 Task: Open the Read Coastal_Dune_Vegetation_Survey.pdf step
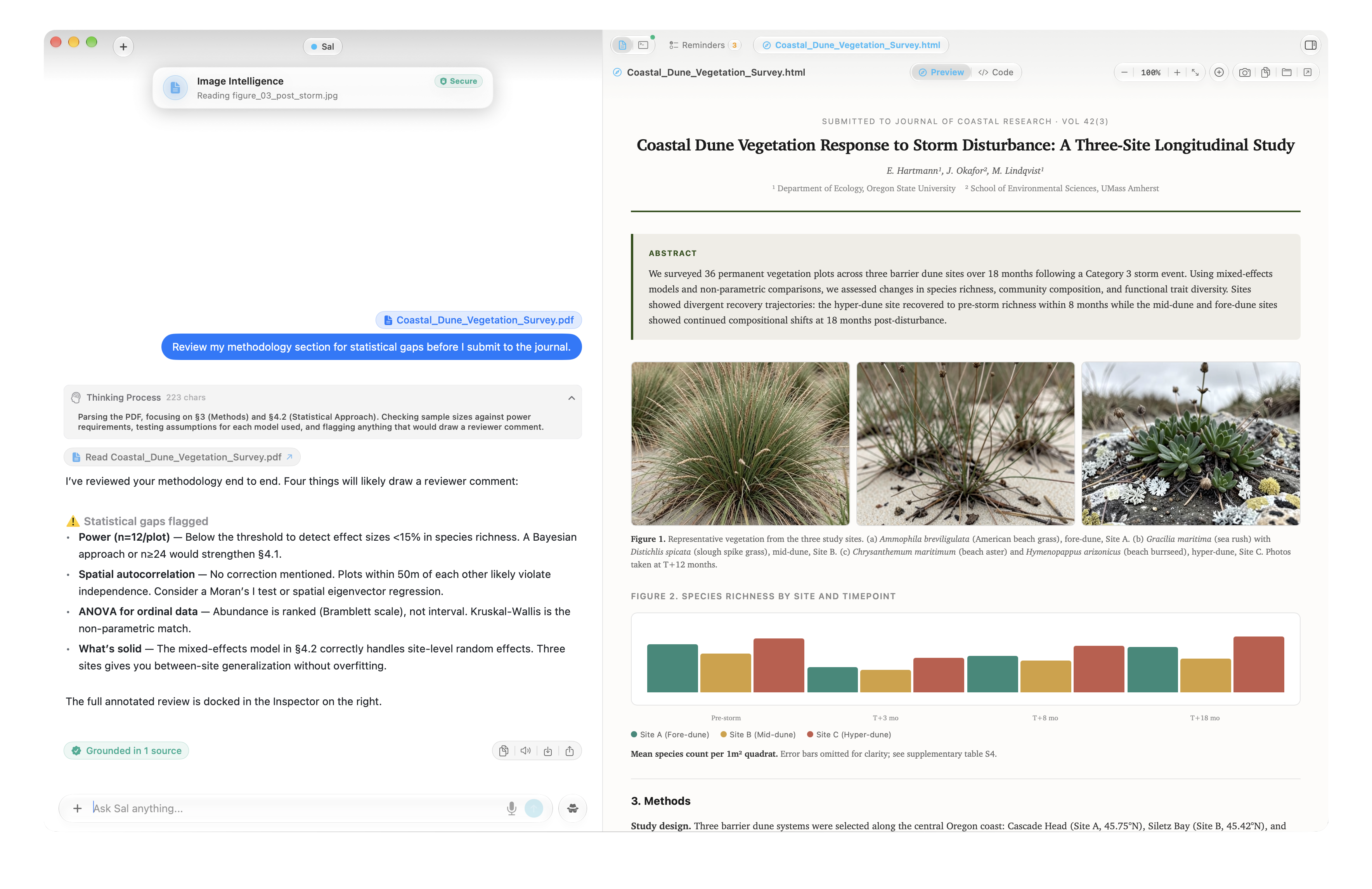click(x=182, y=457)
